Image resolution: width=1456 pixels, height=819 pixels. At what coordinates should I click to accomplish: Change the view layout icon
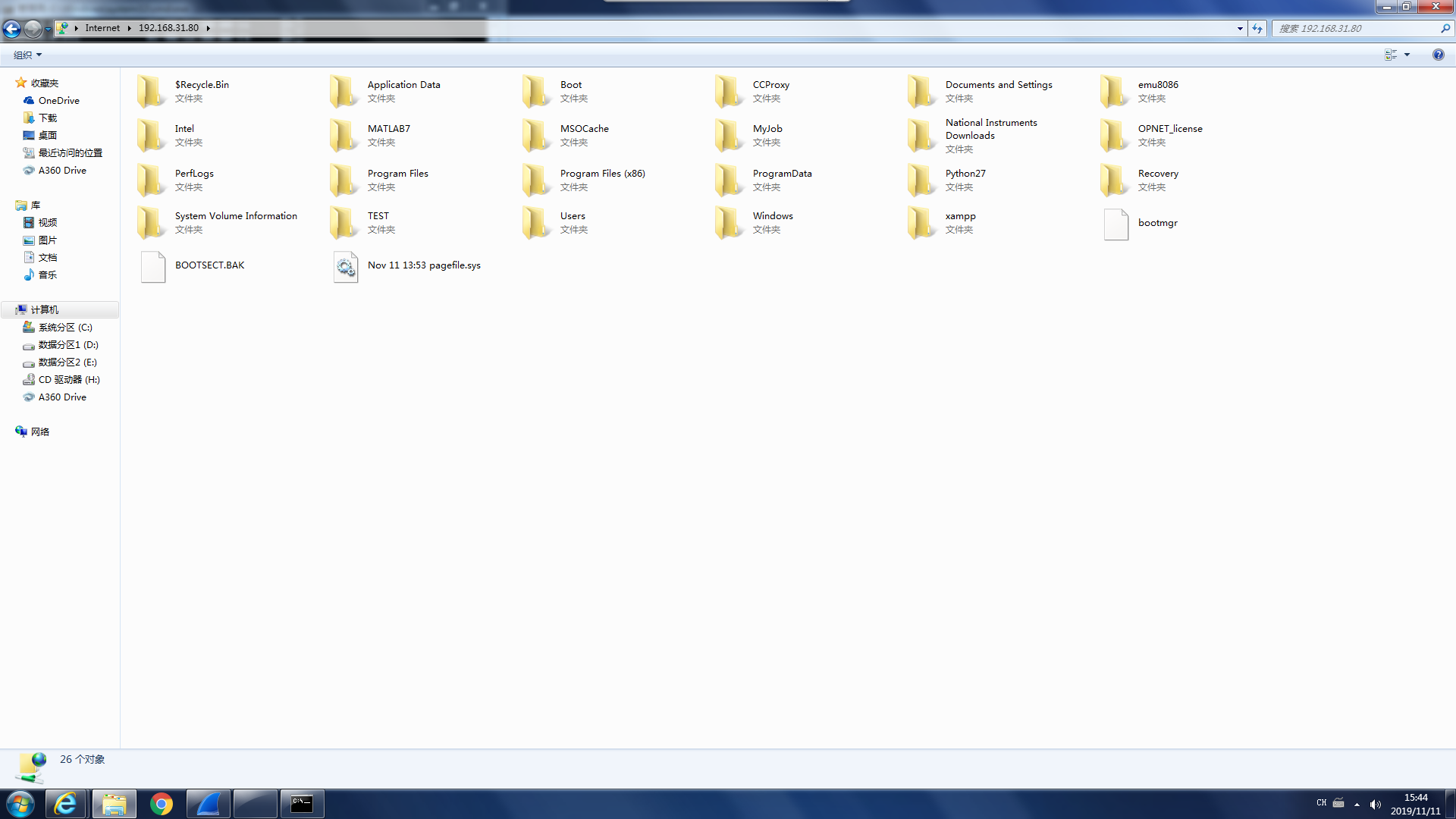pyautogui.click(x=1390, y=55)
